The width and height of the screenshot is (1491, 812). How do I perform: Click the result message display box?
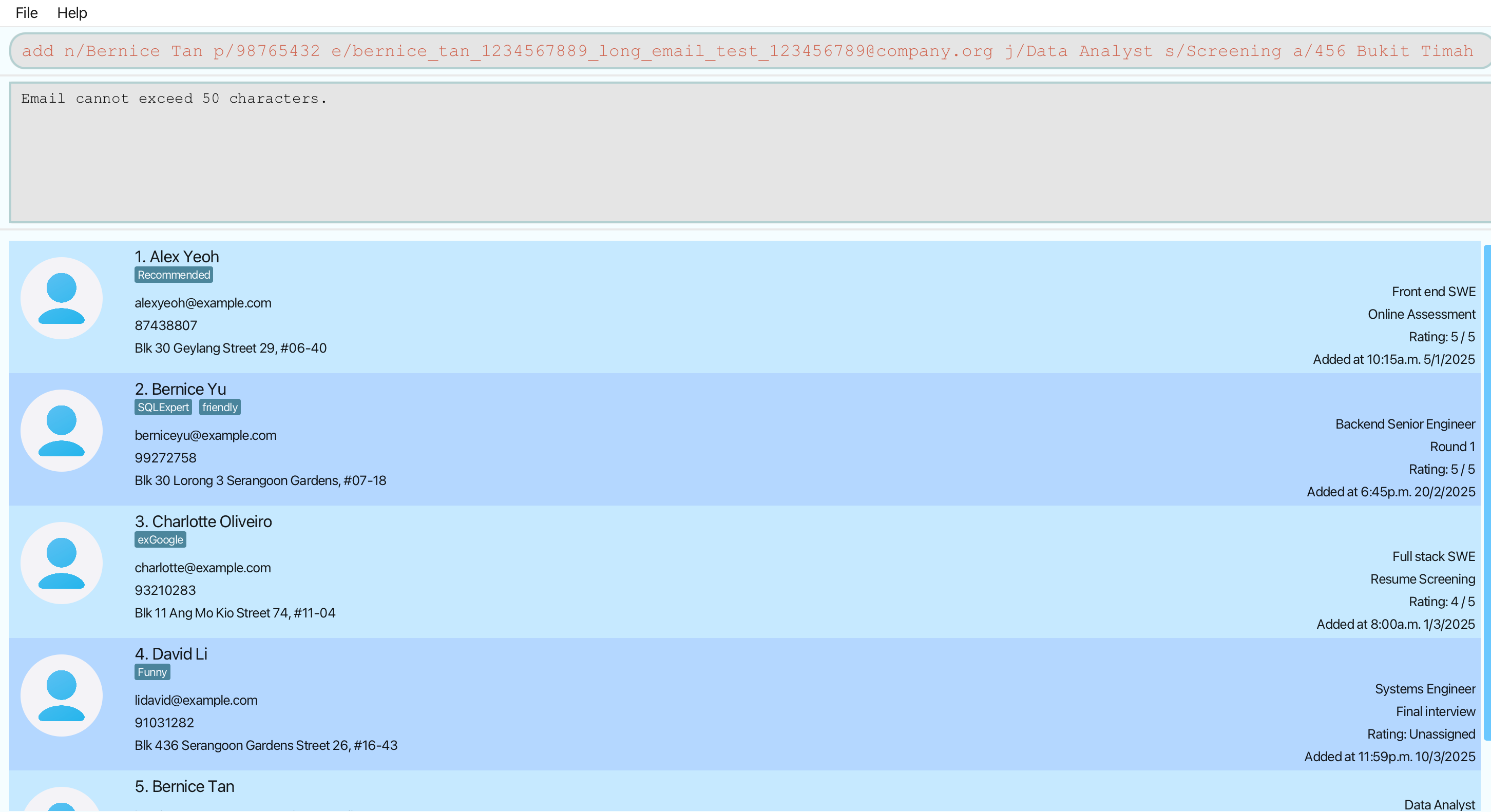tap(750, 153)
